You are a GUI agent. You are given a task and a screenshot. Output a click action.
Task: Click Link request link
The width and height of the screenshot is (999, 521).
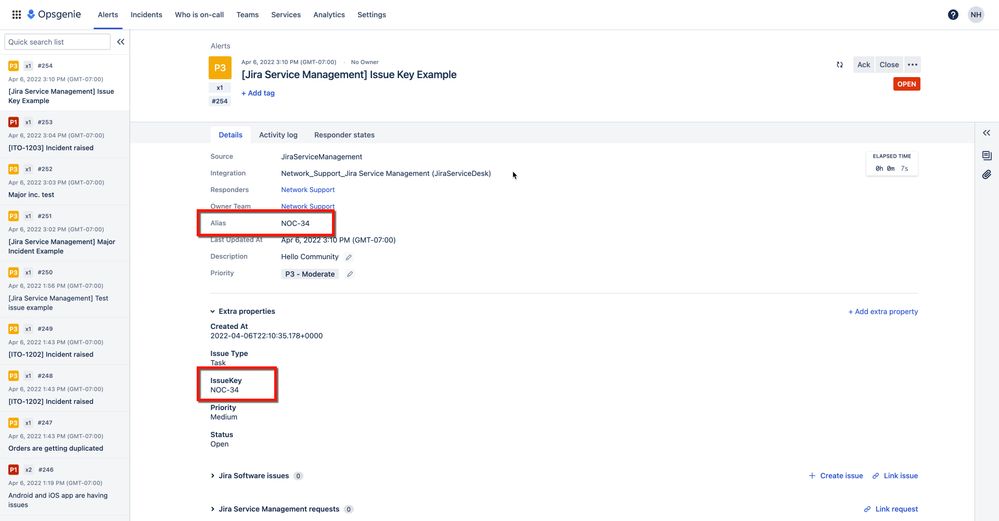coord(891,509)
